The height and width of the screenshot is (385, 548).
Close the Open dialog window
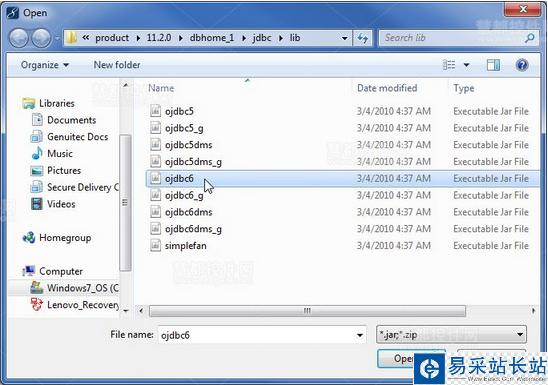523,9
